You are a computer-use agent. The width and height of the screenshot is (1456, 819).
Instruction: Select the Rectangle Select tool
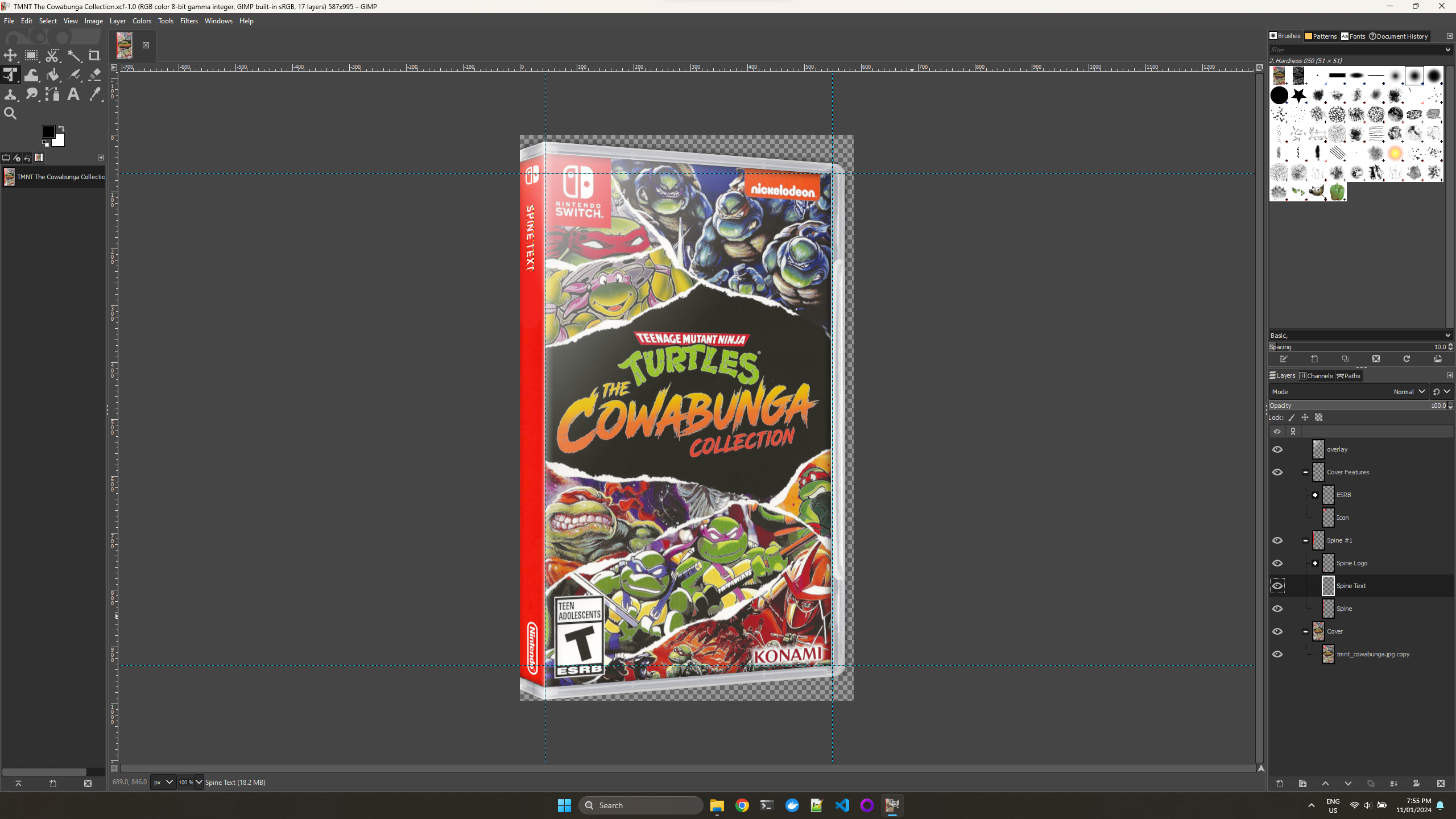(x=31, y=56)
